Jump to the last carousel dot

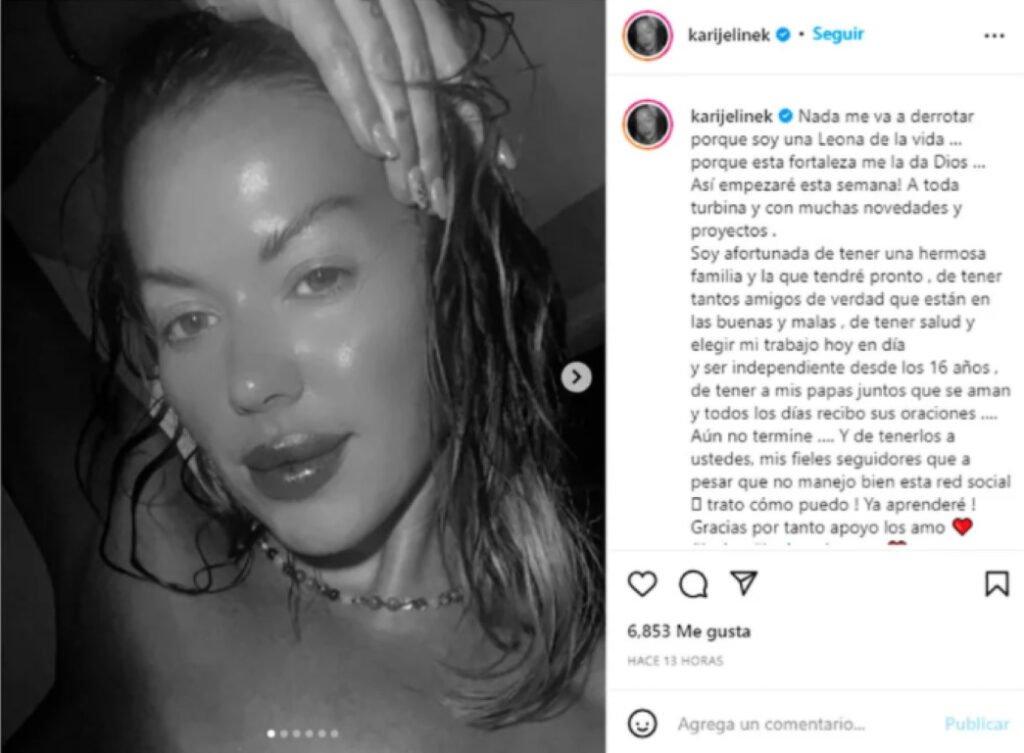(334, 733)
